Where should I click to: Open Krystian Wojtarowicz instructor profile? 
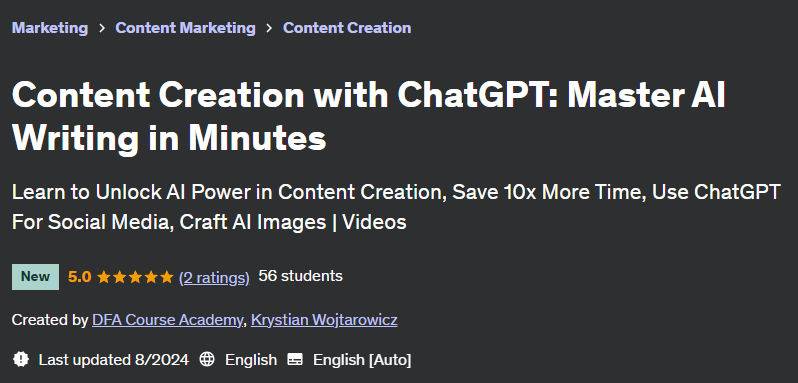click(324, 320)
